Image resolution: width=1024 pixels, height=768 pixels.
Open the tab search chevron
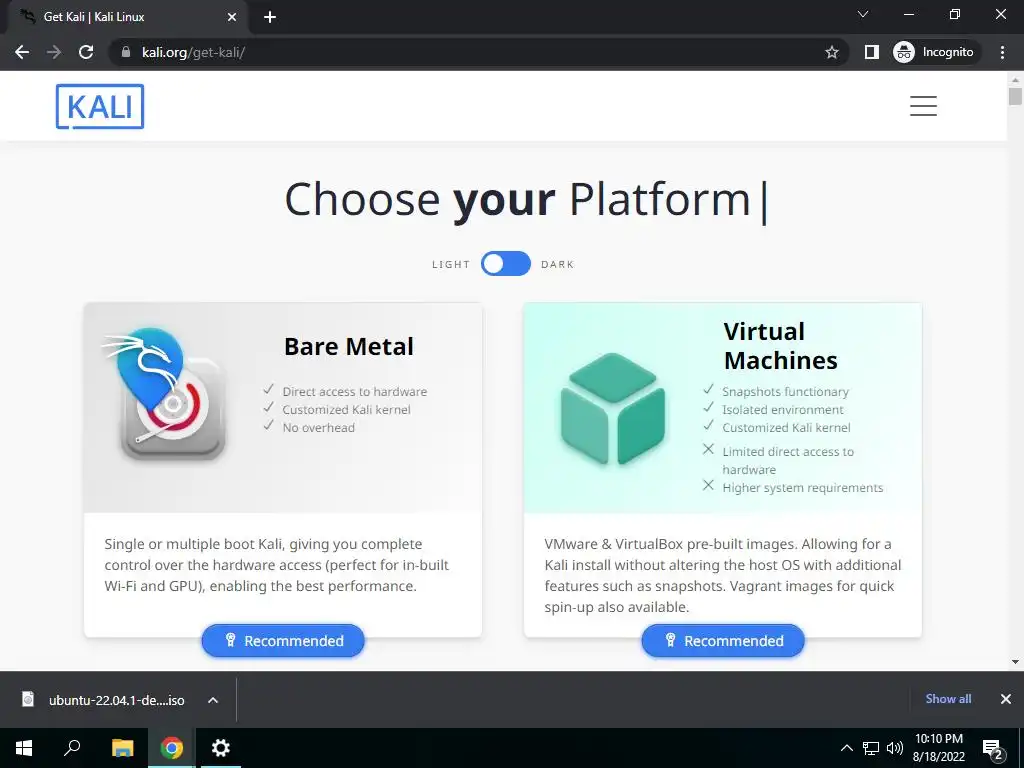tap(863, 14)
